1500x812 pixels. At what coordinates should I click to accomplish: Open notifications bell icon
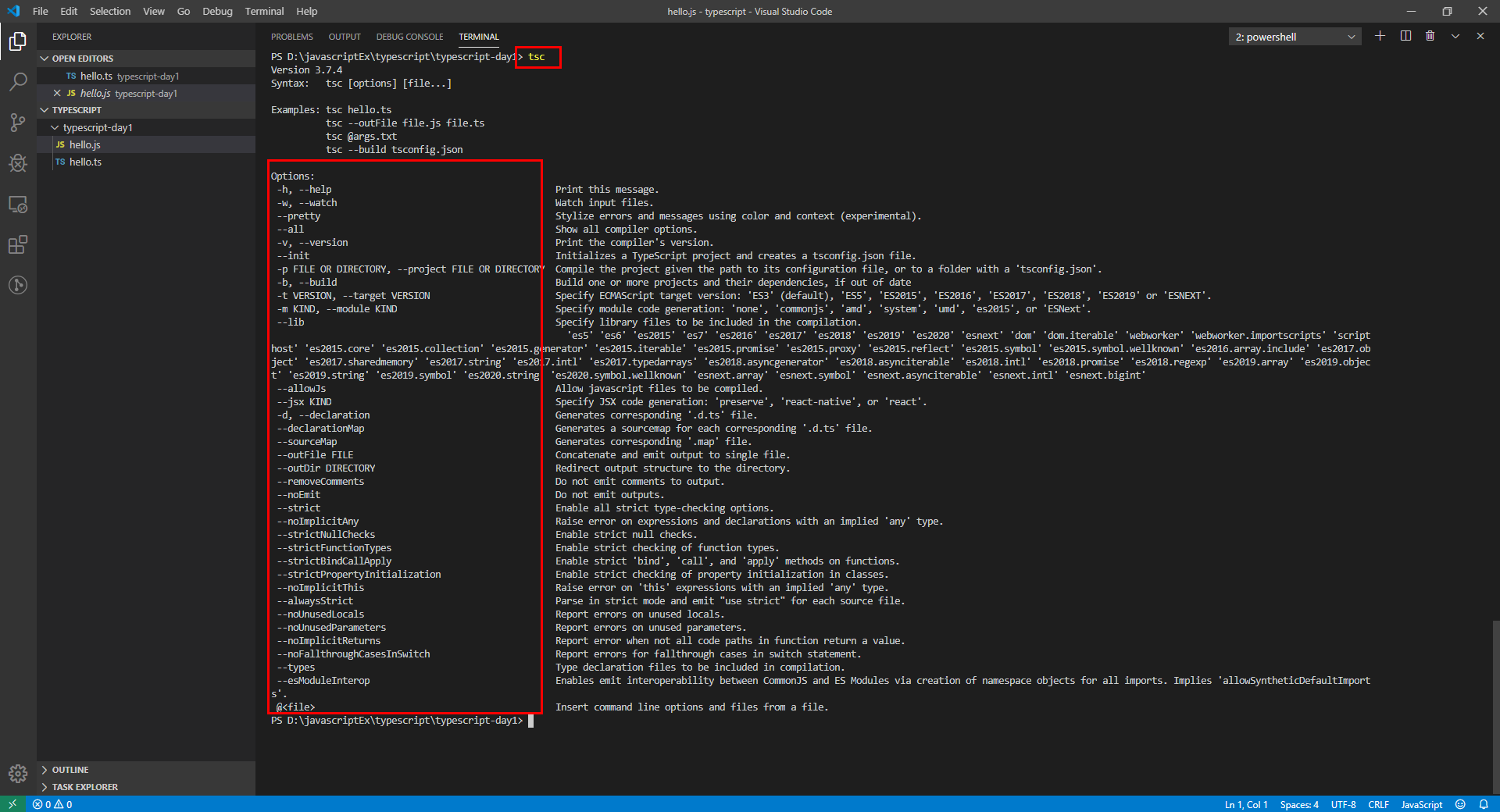pos(1484,804)
